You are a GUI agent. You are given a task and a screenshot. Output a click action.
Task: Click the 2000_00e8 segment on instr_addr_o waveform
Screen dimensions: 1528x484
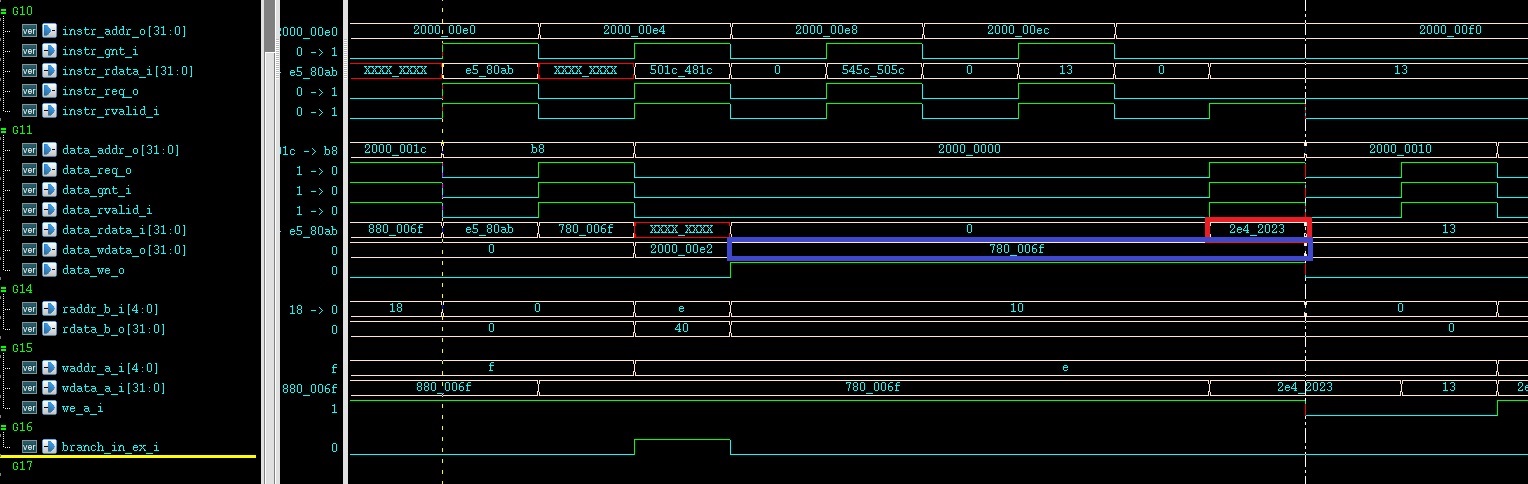pyautogui.click(x=826, y=31)
